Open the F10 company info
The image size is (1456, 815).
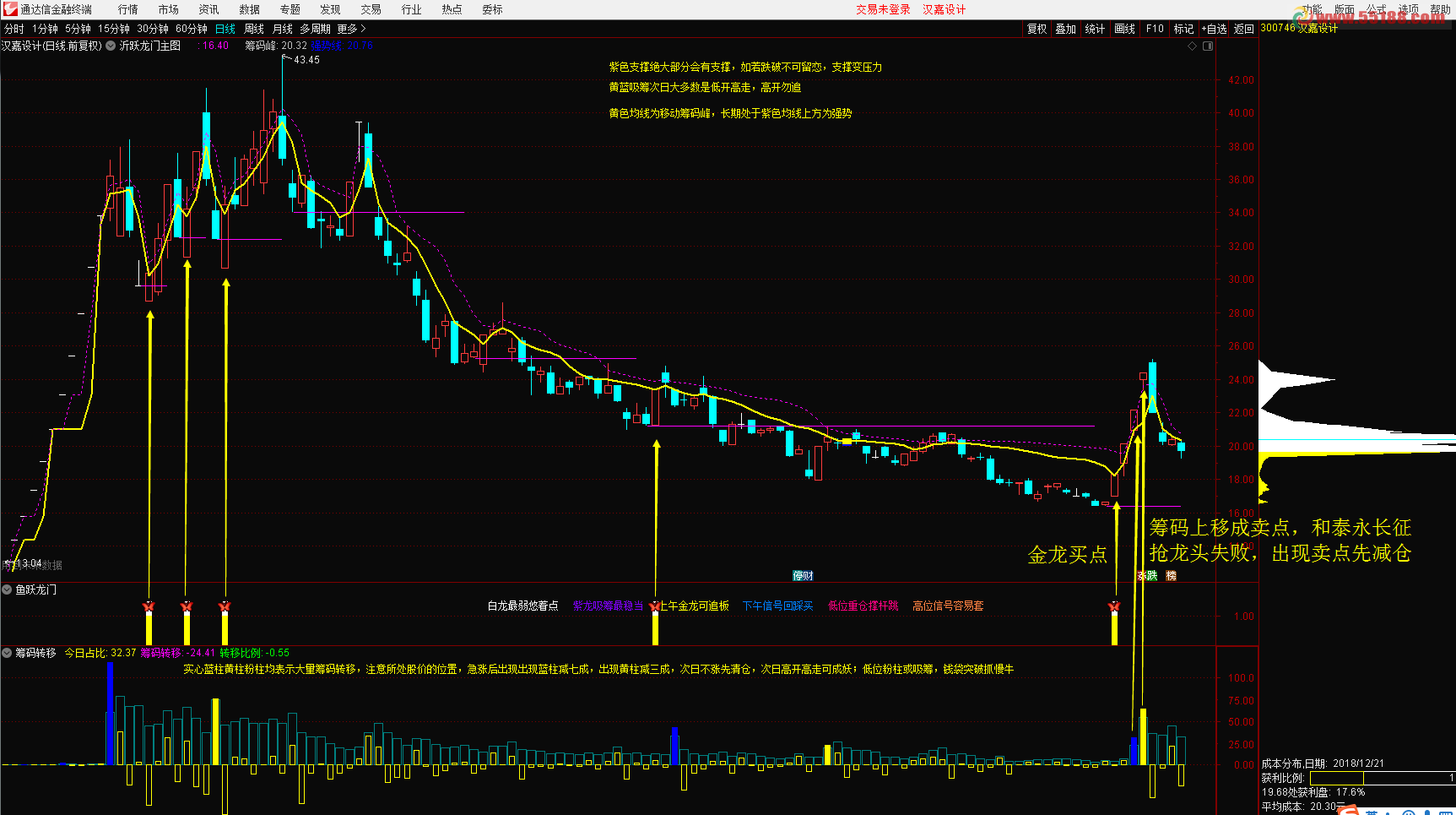pos(1155,29)
